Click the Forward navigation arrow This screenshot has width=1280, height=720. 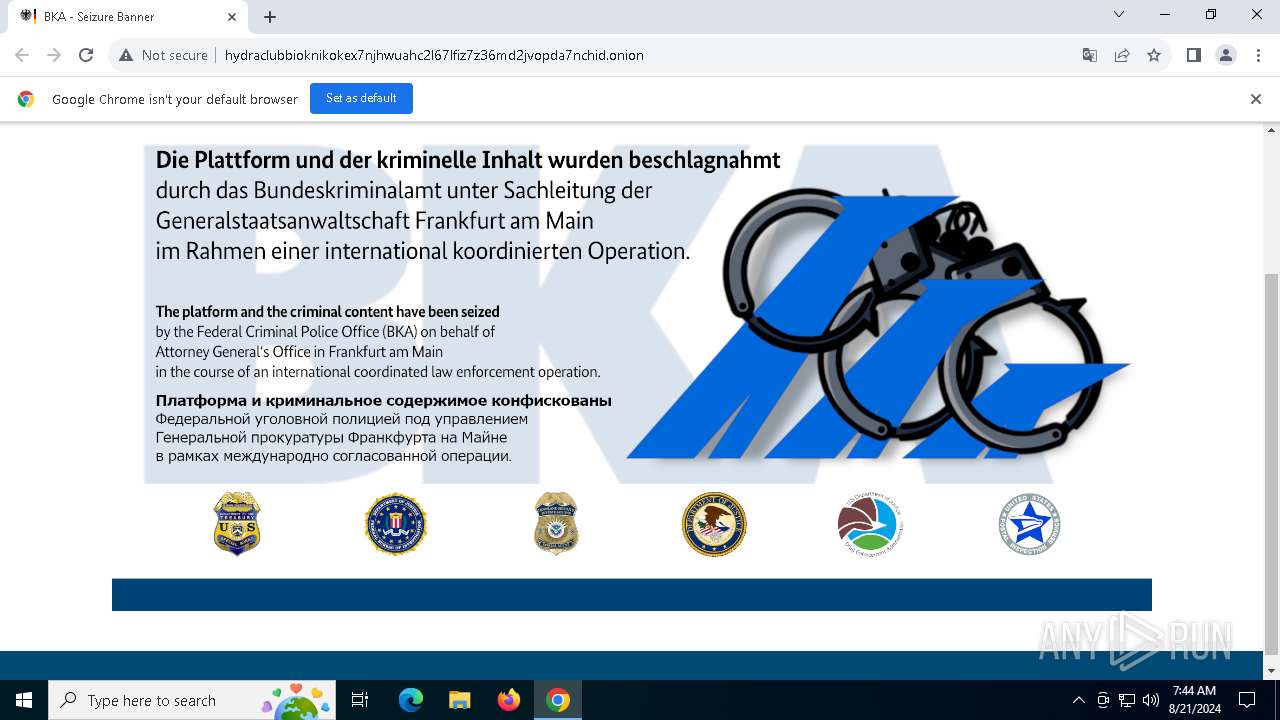click(54, 55)
